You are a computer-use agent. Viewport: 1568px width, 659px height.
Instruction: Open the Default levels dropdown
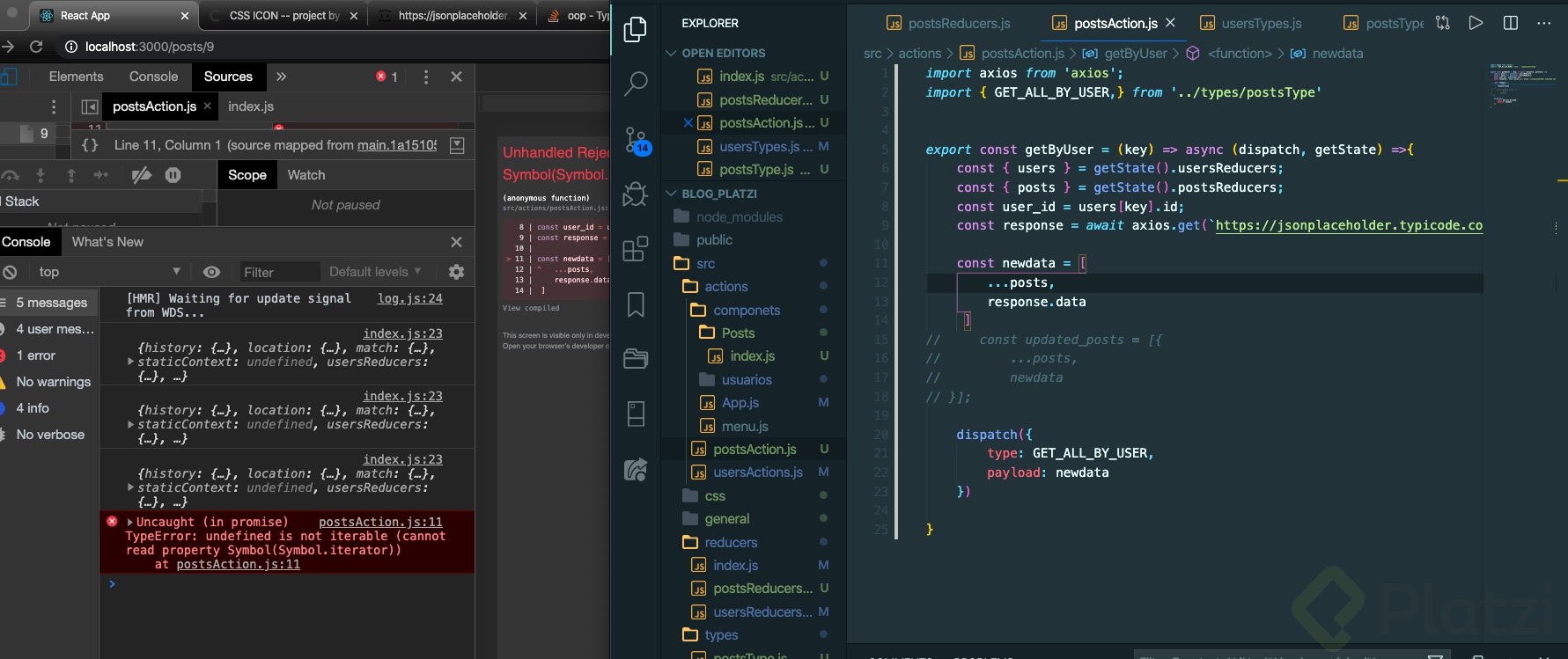click(x=375, y=272)
